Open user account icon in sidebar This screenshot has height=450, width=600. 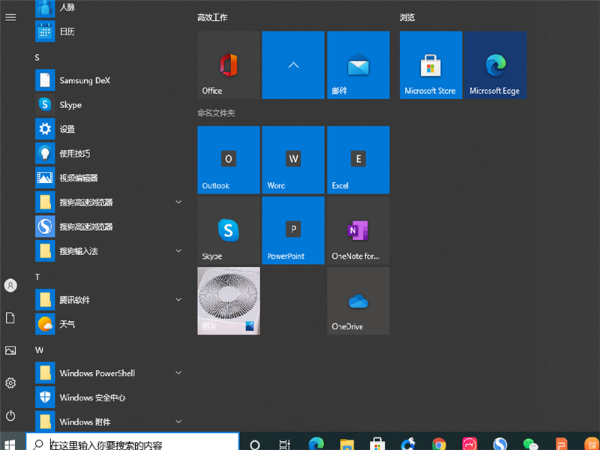tap(11, 285)
